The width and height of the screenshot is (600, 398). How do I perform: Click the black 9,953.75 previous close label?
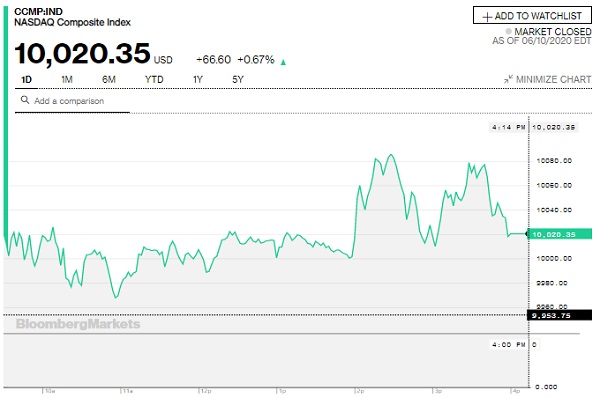(x=559, y=315)
